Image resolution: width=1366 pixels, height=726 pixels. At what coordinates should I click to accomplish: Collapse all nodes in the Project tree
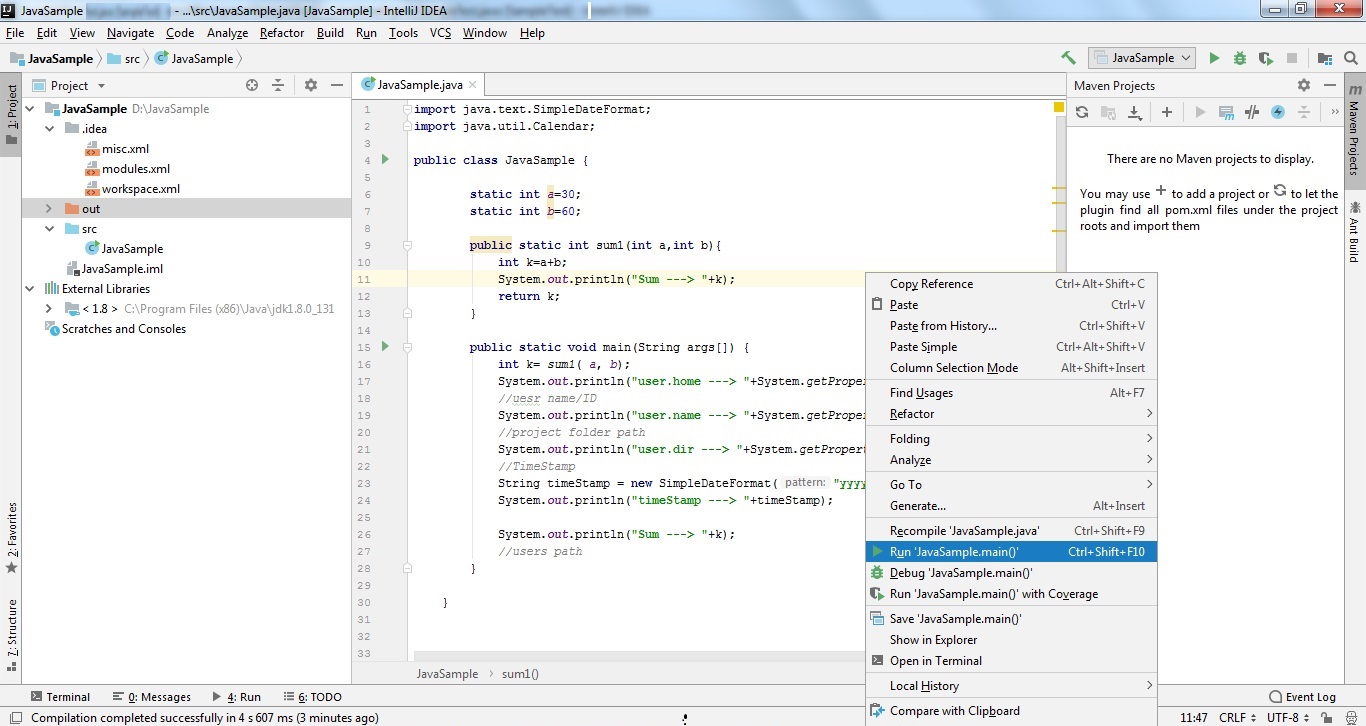click(278, 85)
